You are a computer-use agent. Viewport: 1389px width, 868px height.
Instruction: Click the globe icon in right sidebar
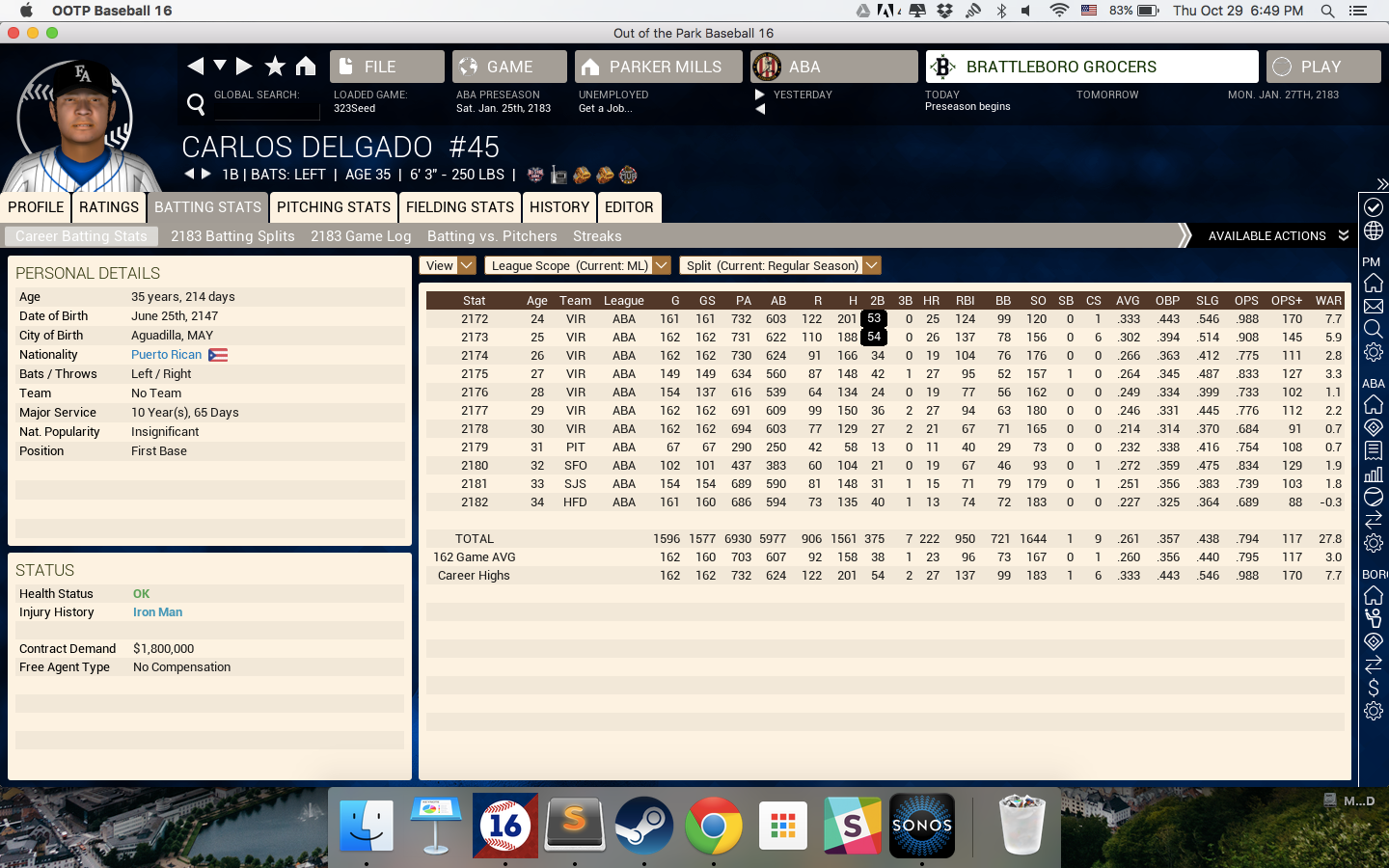pos(1374,231)
